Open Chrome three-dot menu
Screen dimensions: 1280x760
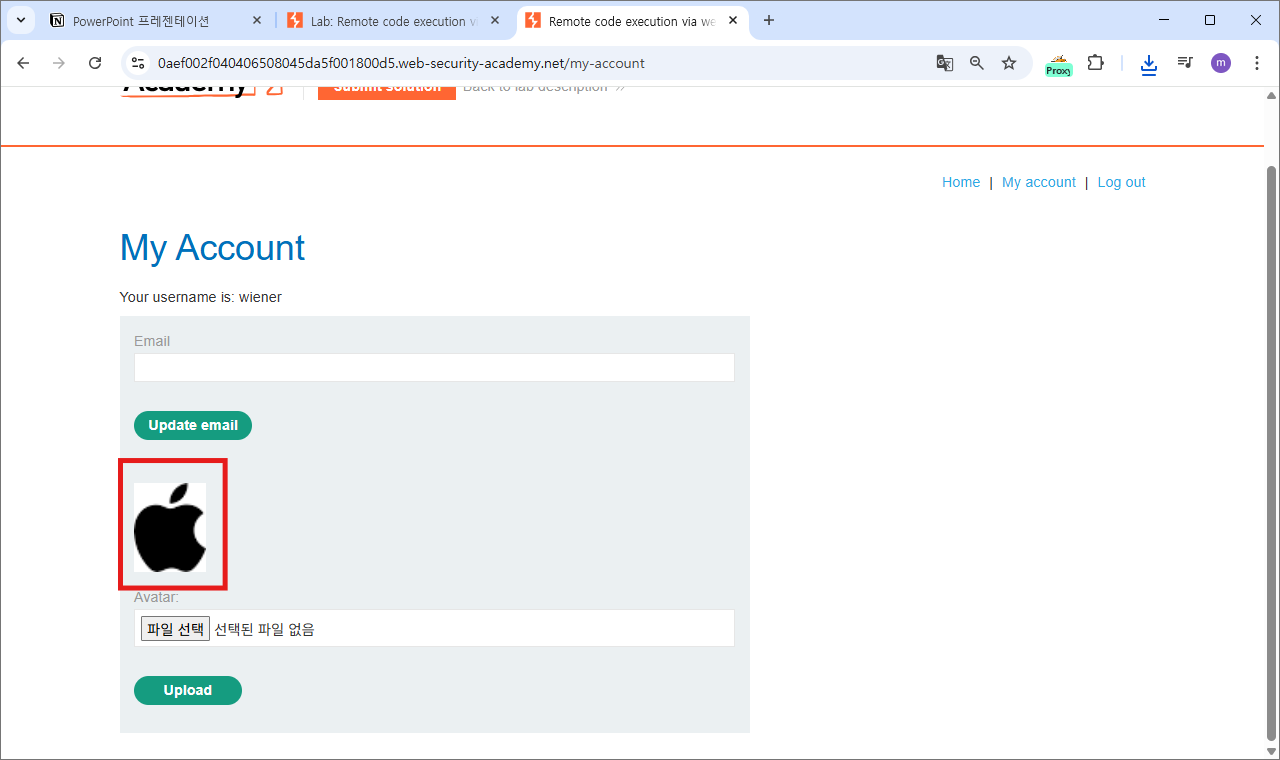(1257, 63)
